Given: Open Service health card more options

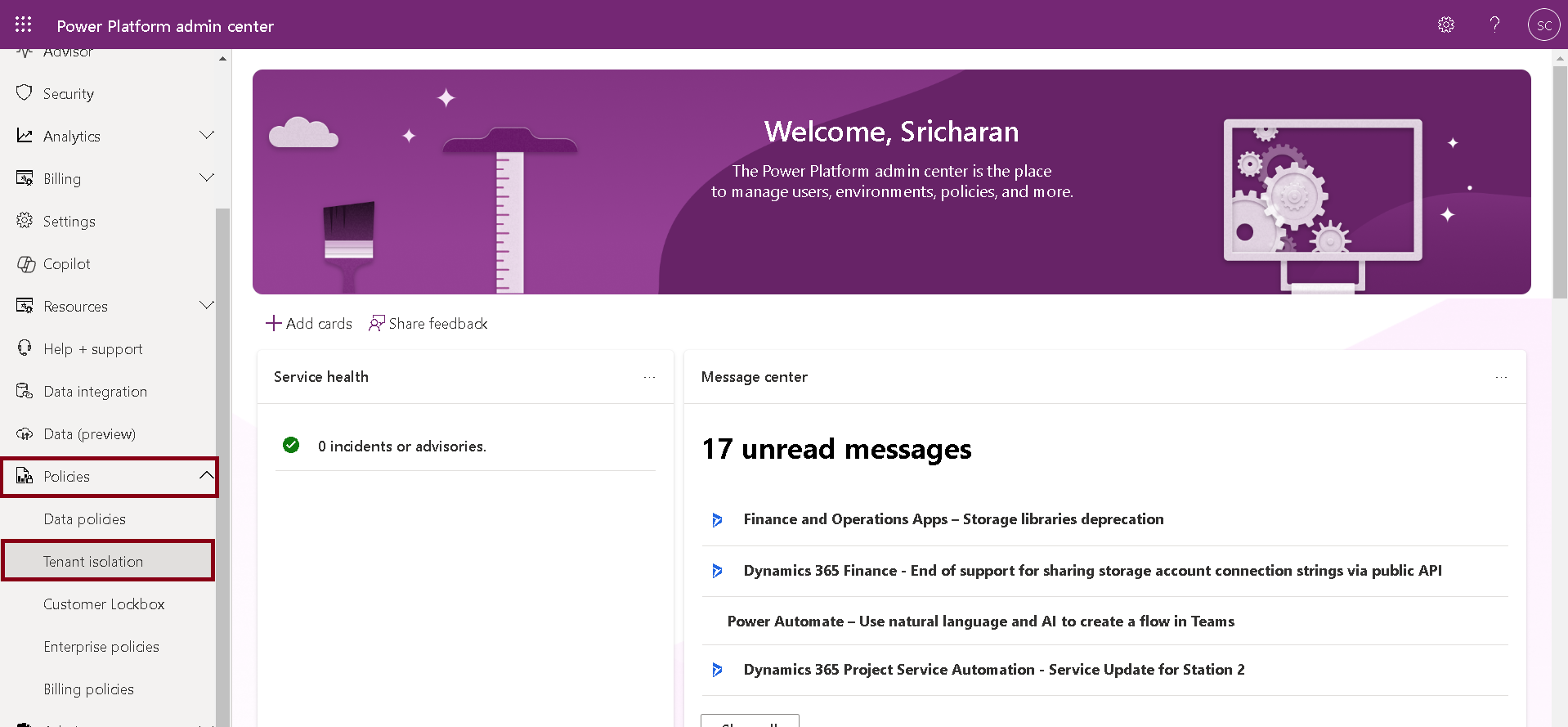Looking at the screenshot, I should point(649,377).
